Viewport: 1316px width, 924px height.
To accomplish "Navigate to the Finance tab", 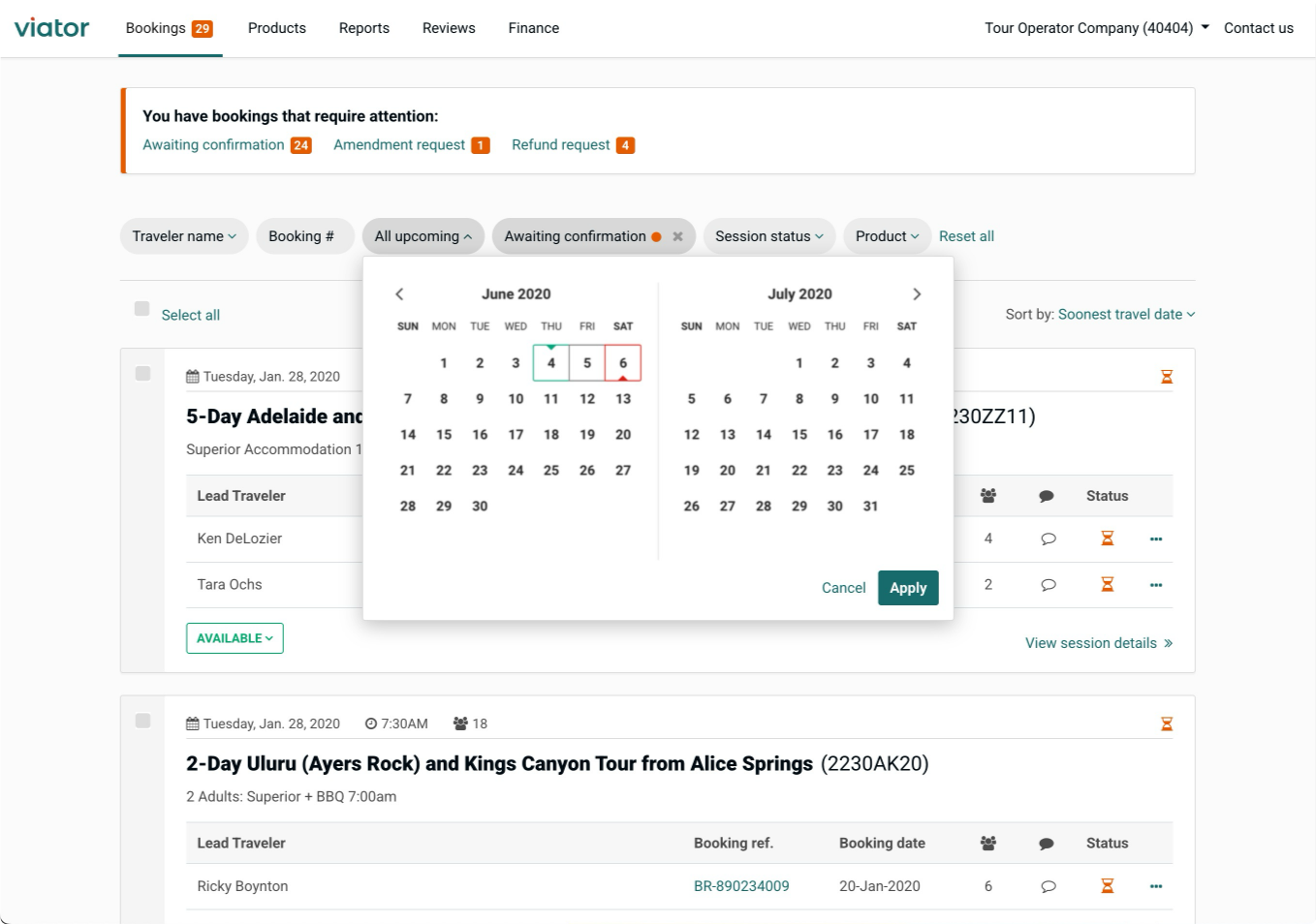I will point(534,28).
